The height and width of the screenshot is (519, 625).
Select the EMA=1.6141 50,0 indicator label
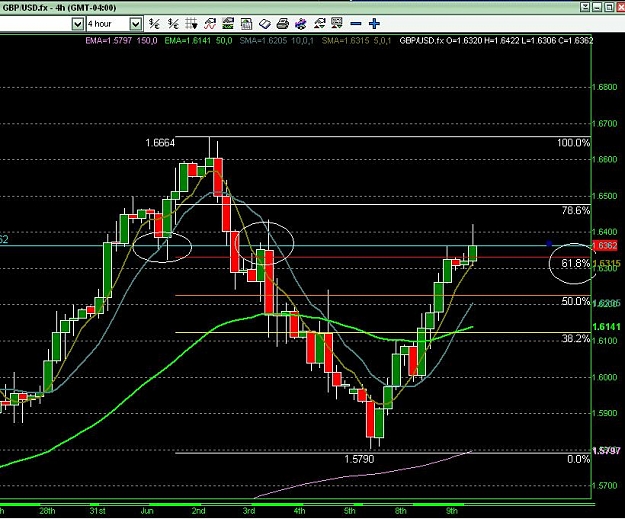click(198, 40)
